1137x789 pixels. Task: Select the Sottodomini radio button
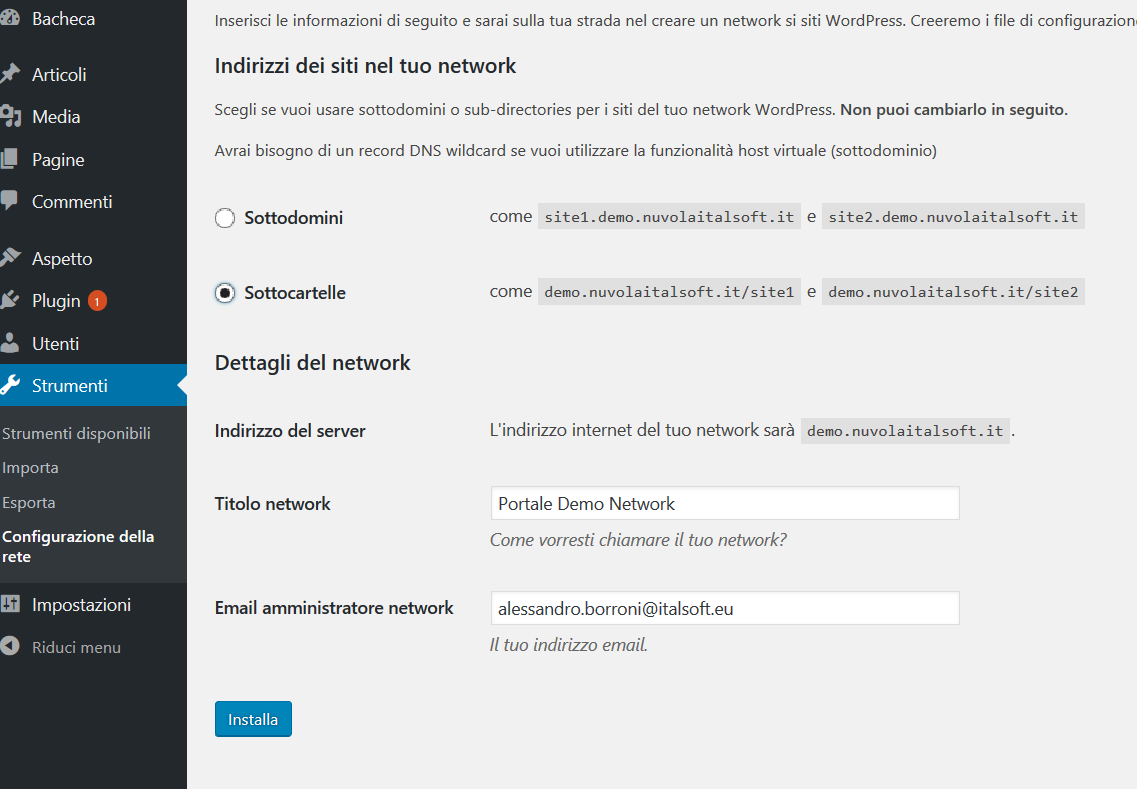coord(225,218)
